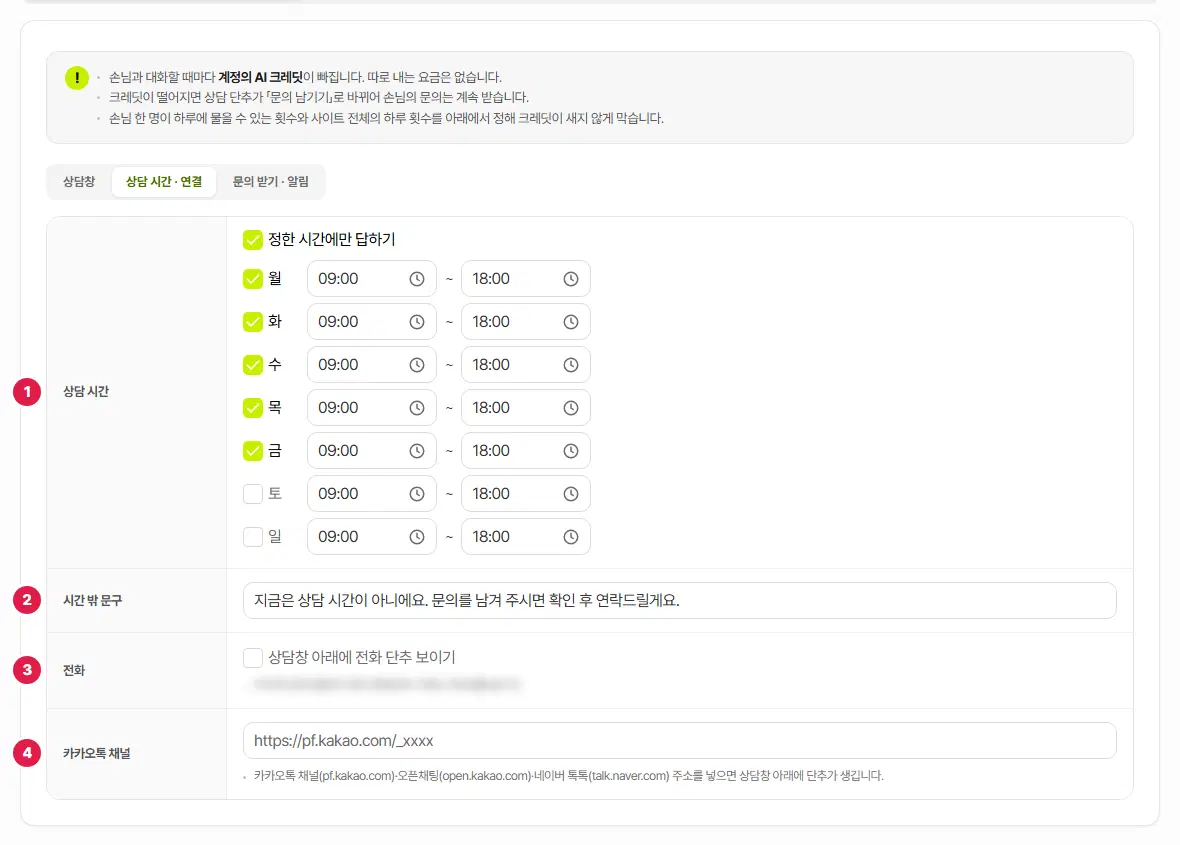Disable the 월 day checkbox

(253, 279)
